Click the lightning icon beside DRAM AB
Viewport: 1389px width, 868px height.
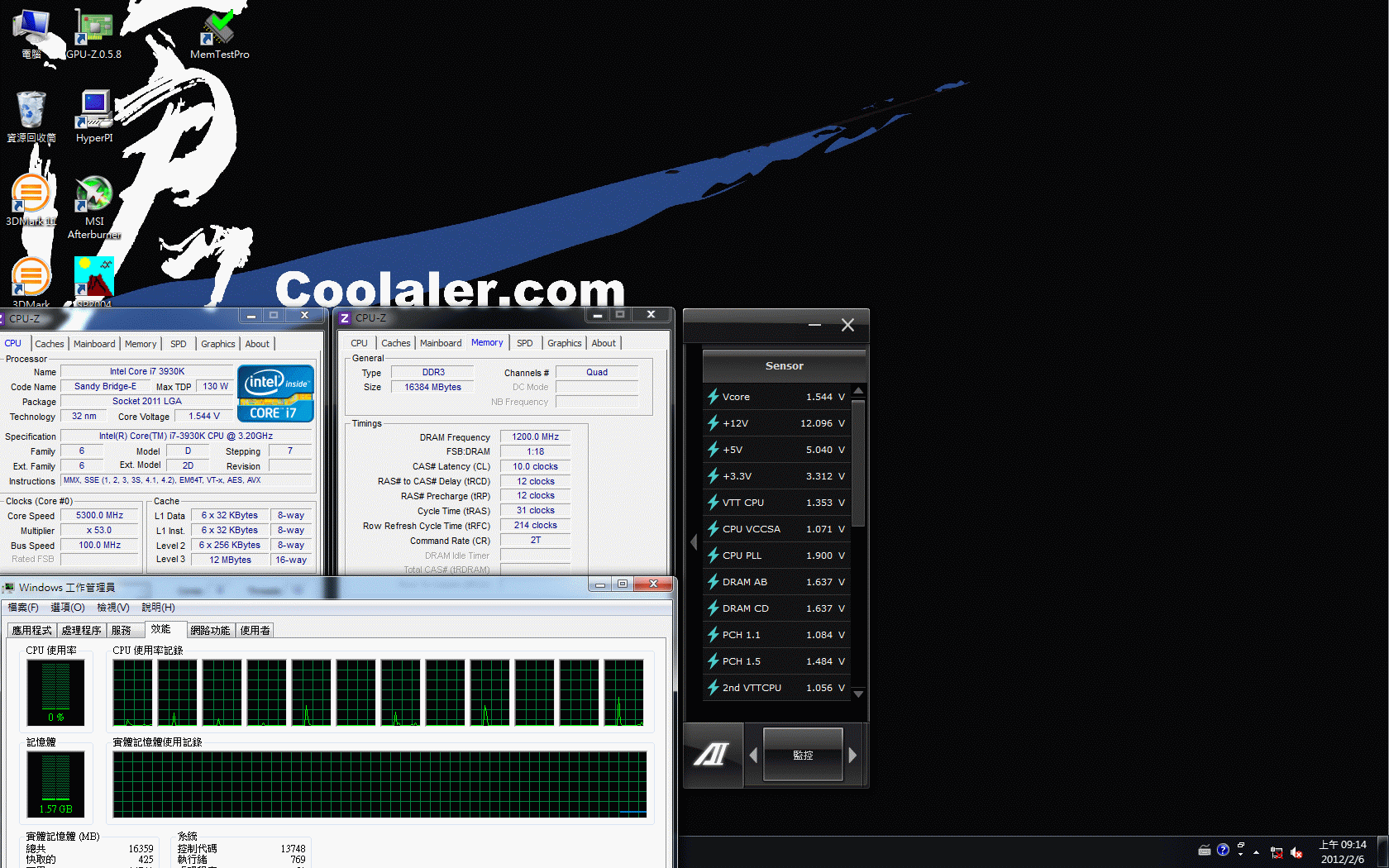tap(714, 582)
